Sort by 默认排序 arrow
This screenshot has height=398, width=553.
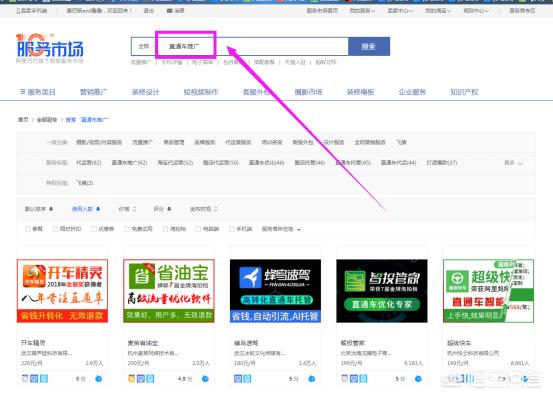point(51,209)
